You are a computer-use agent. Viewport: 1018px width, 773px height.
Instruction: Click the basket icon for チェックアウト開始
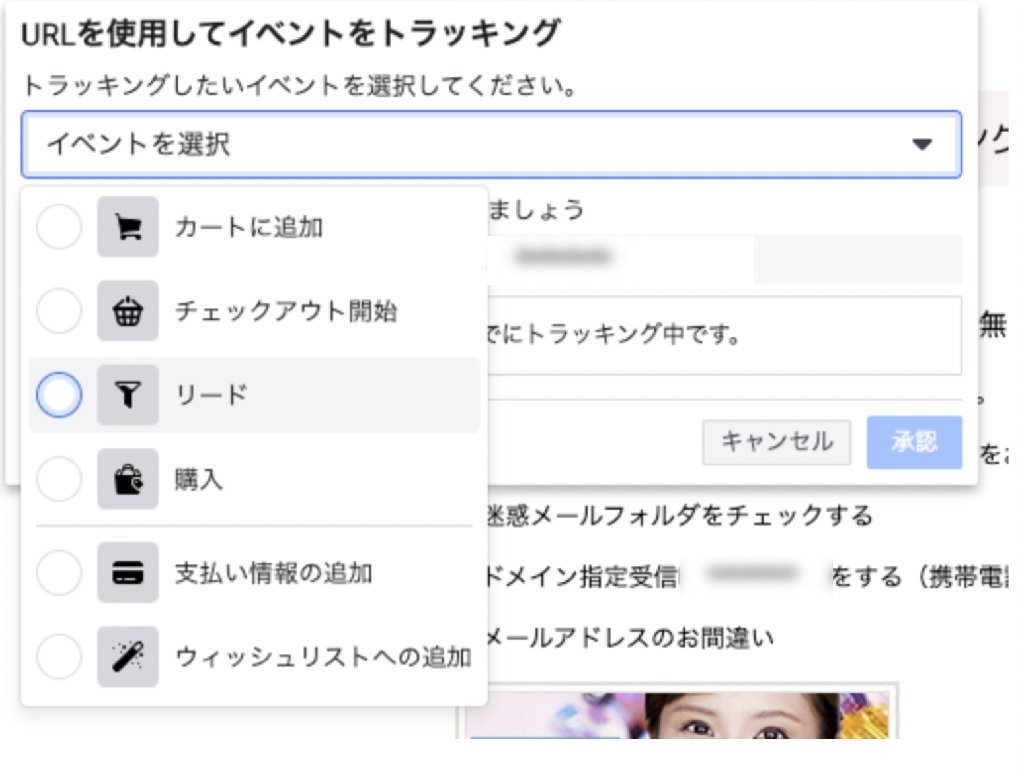(128, 311)
